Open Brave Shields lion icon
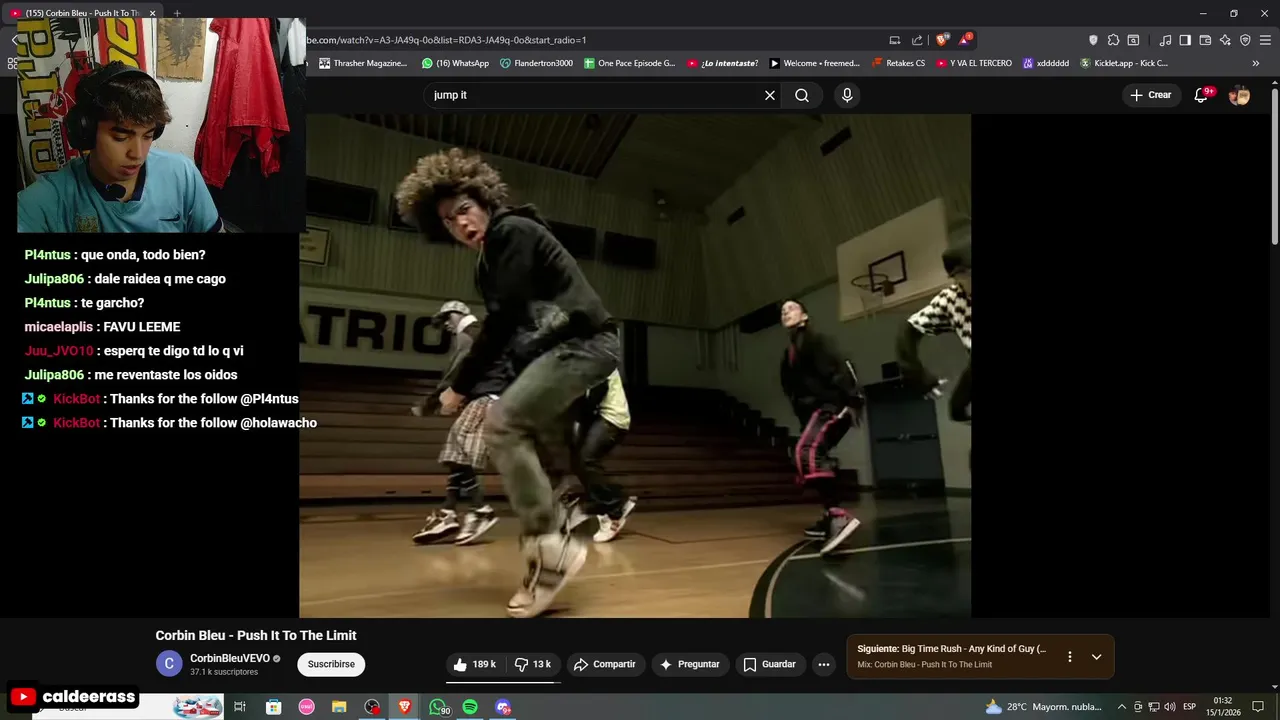 point(942,40)
